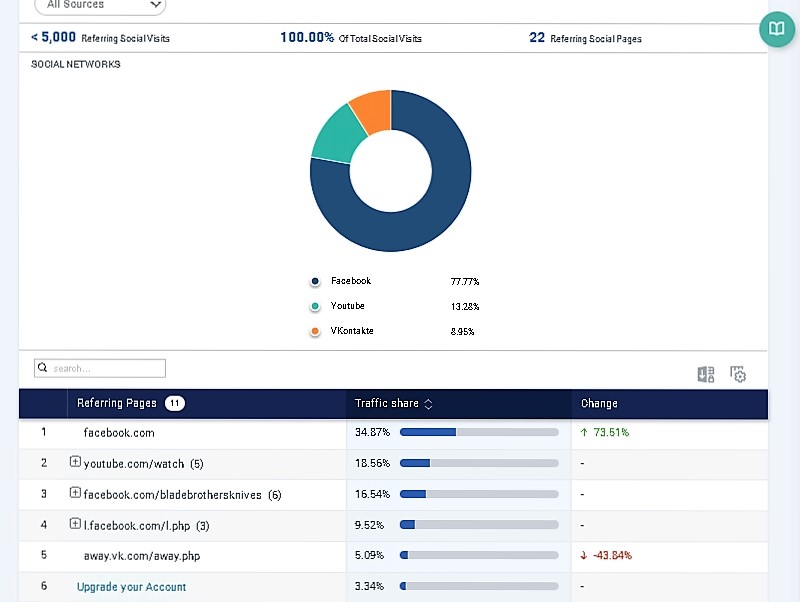Open facebook.com/bladebrothersknives page link
The image size is (800, 602).
coord(172,495)
